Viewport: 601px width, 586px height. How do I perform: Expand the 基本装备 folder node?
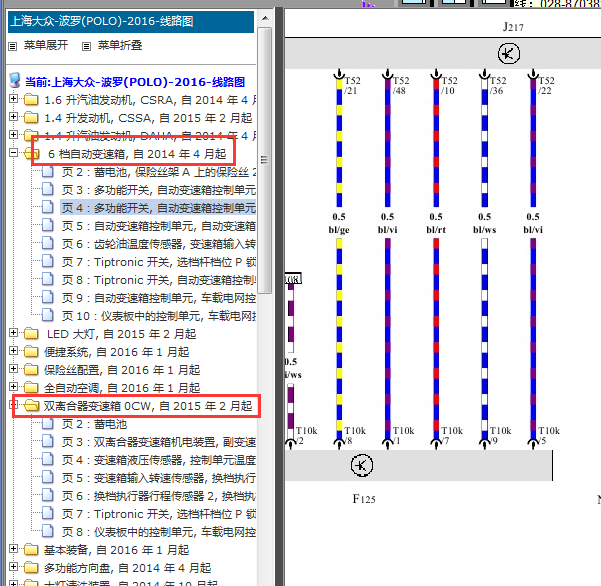point(13,549)
